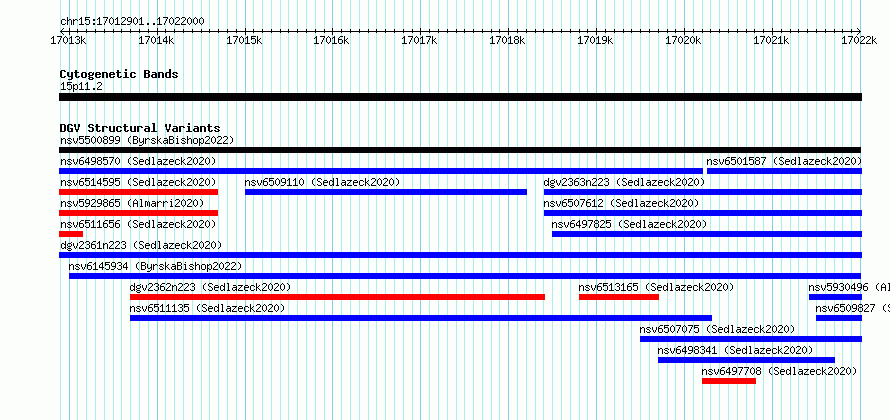Click the nsv6514595 (Sedlazeck2020) label
The image size is (890, 420).
pyautogui.click(x=138, y=182)
